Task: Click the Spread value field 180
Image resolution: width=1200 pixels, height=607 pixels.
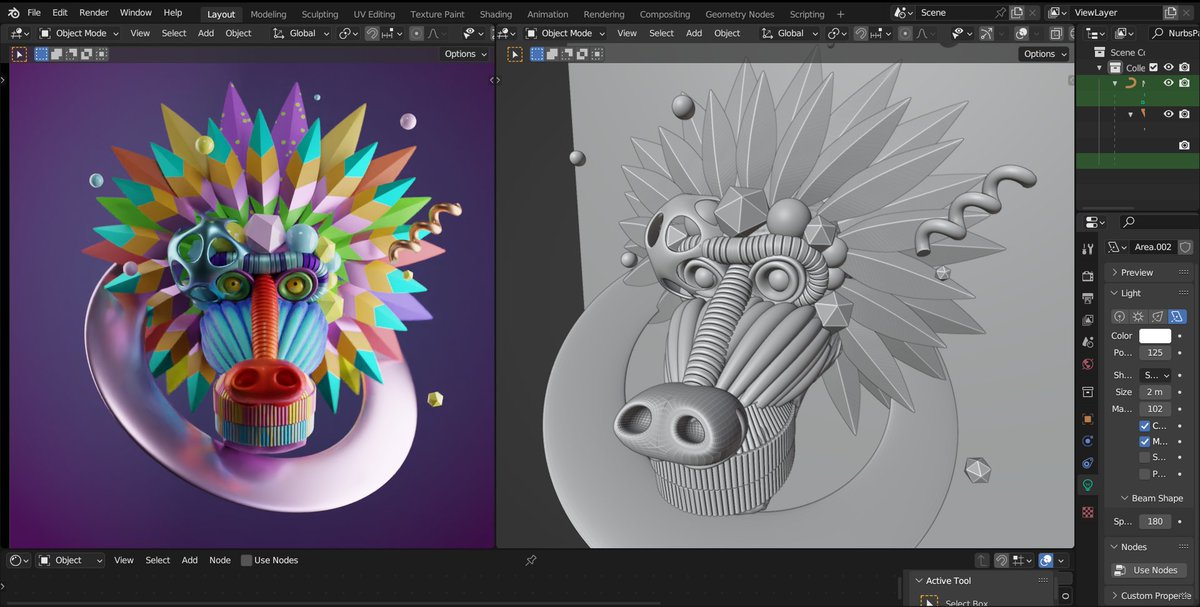Action: click(x=1155, y=522)
